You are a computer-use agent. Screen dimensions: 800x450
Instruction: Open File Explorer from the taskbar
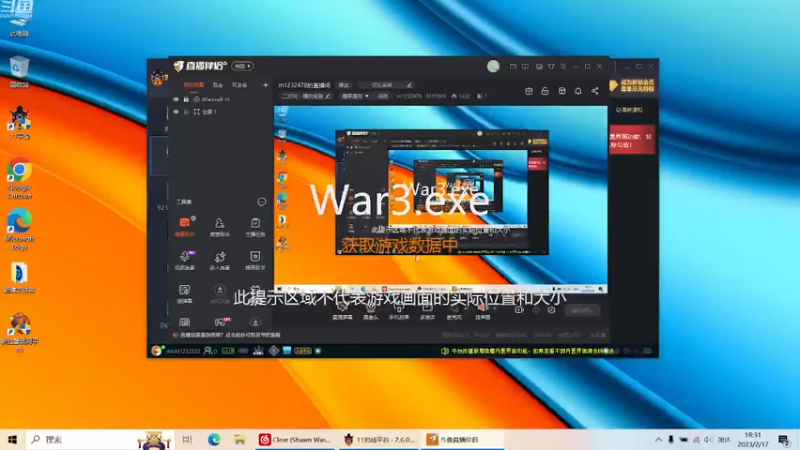[239, 439]
